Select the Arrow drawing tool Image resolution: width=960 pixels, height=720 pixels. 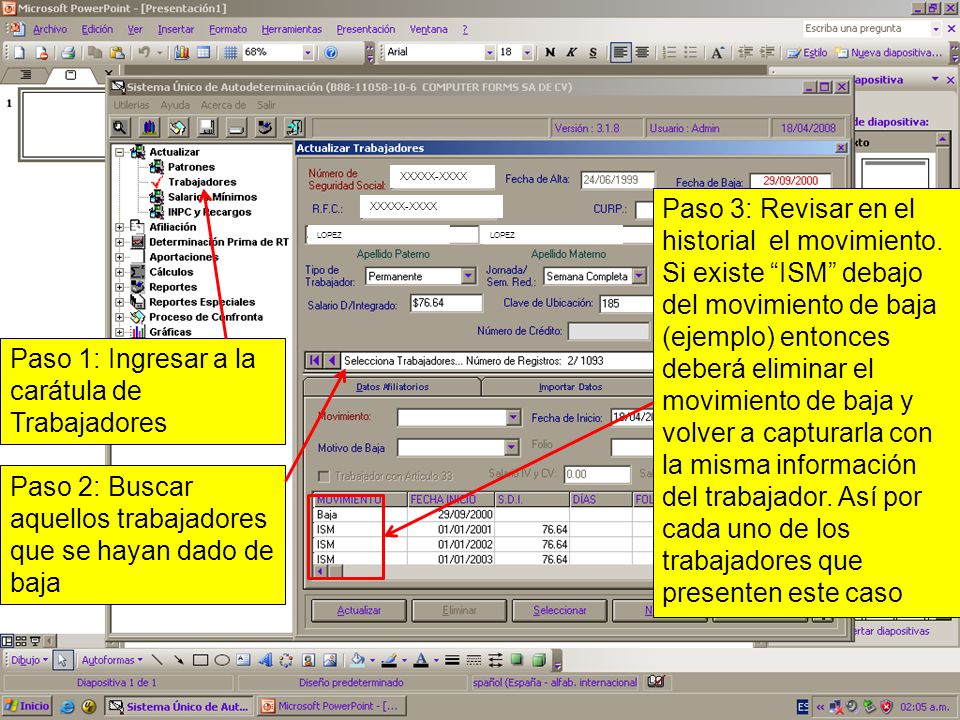(178, 660)
